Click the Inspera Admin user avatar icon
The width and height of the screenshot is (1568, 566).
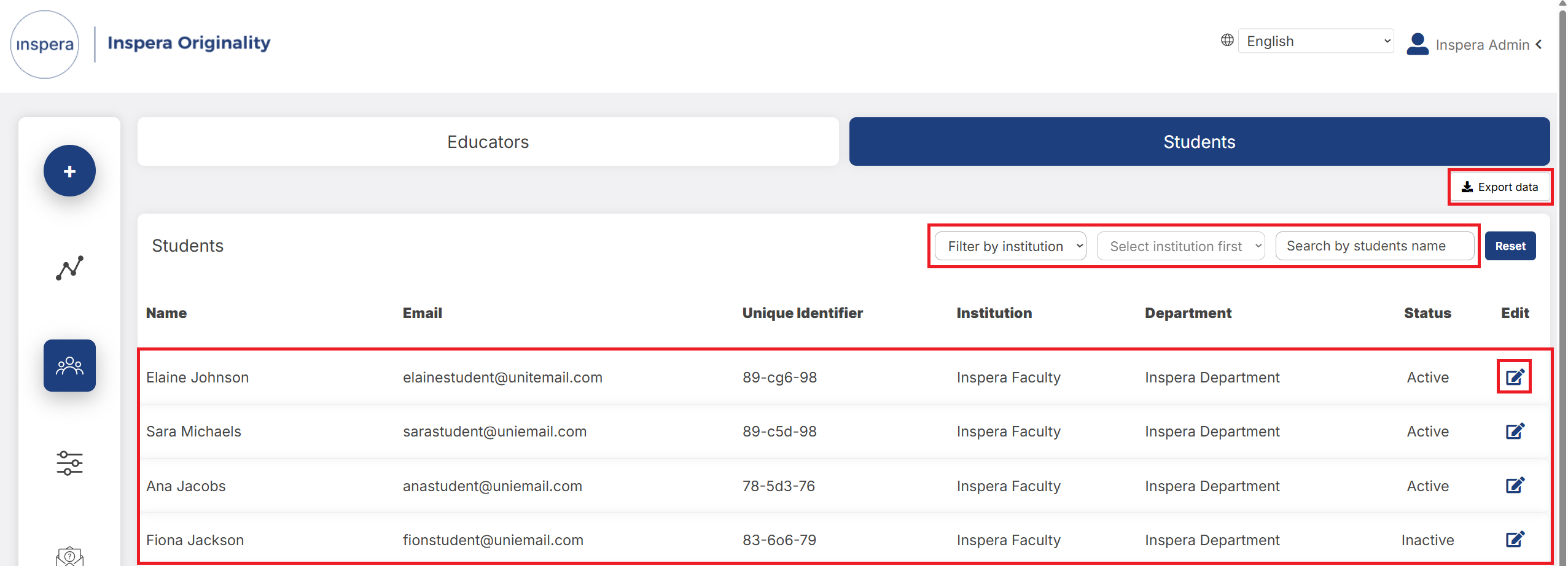pyautogui.click(x=1418, y=44)
